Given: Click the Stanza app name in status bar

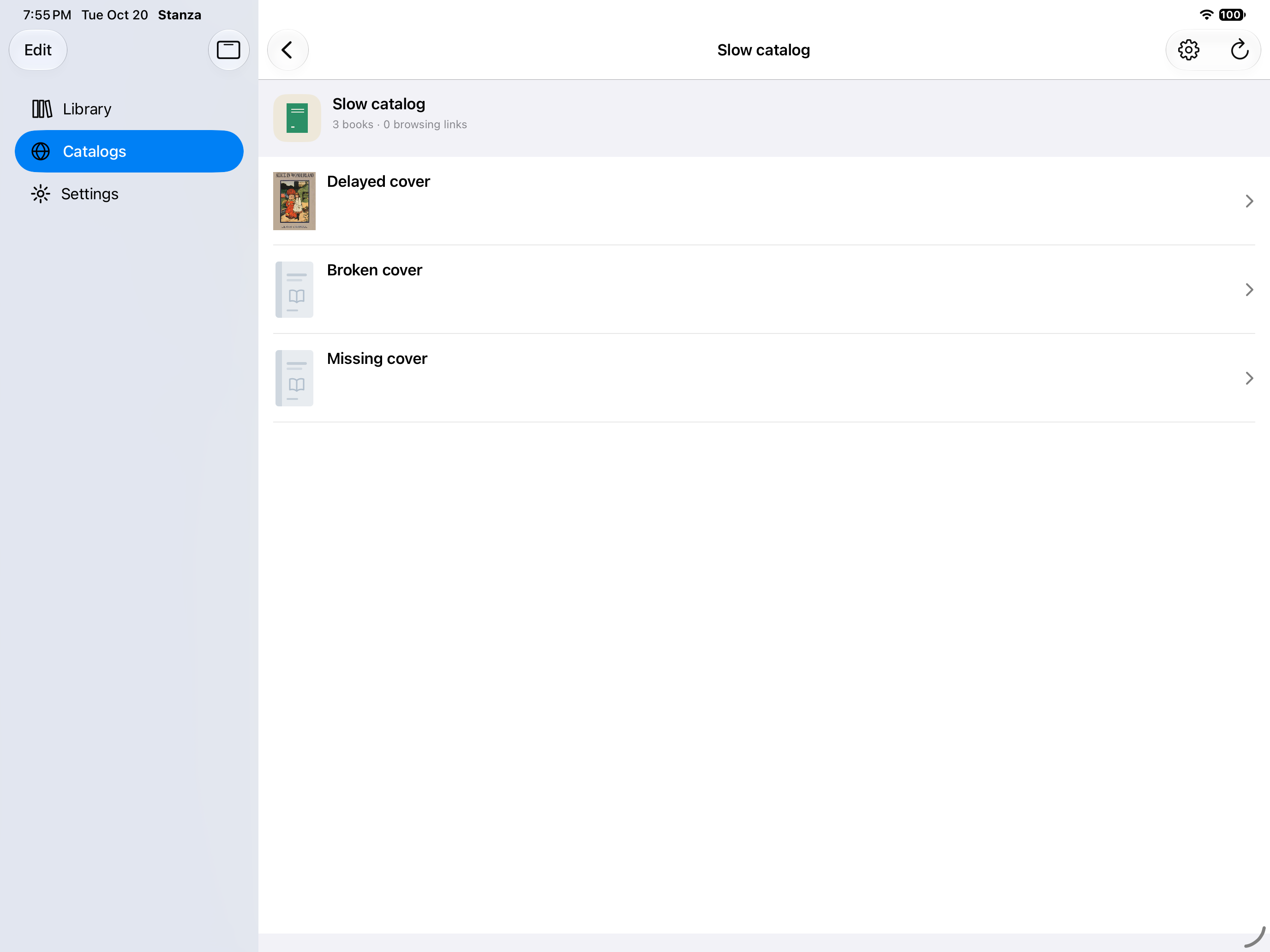Looking at the screenshot, I should click(180, 15).
